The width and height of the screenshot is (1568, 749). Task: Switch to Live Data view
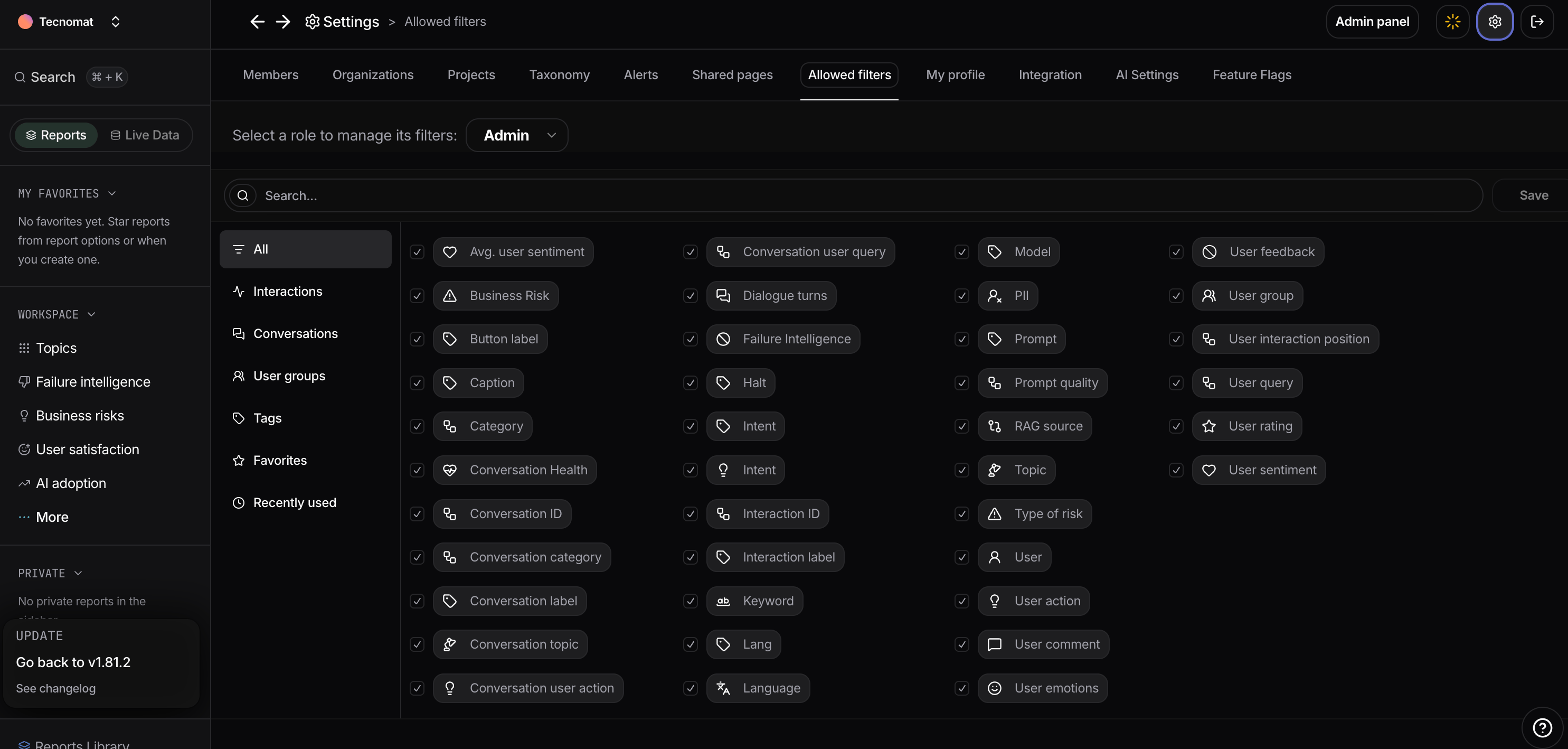pyautogui.click(x=145, y=135)
